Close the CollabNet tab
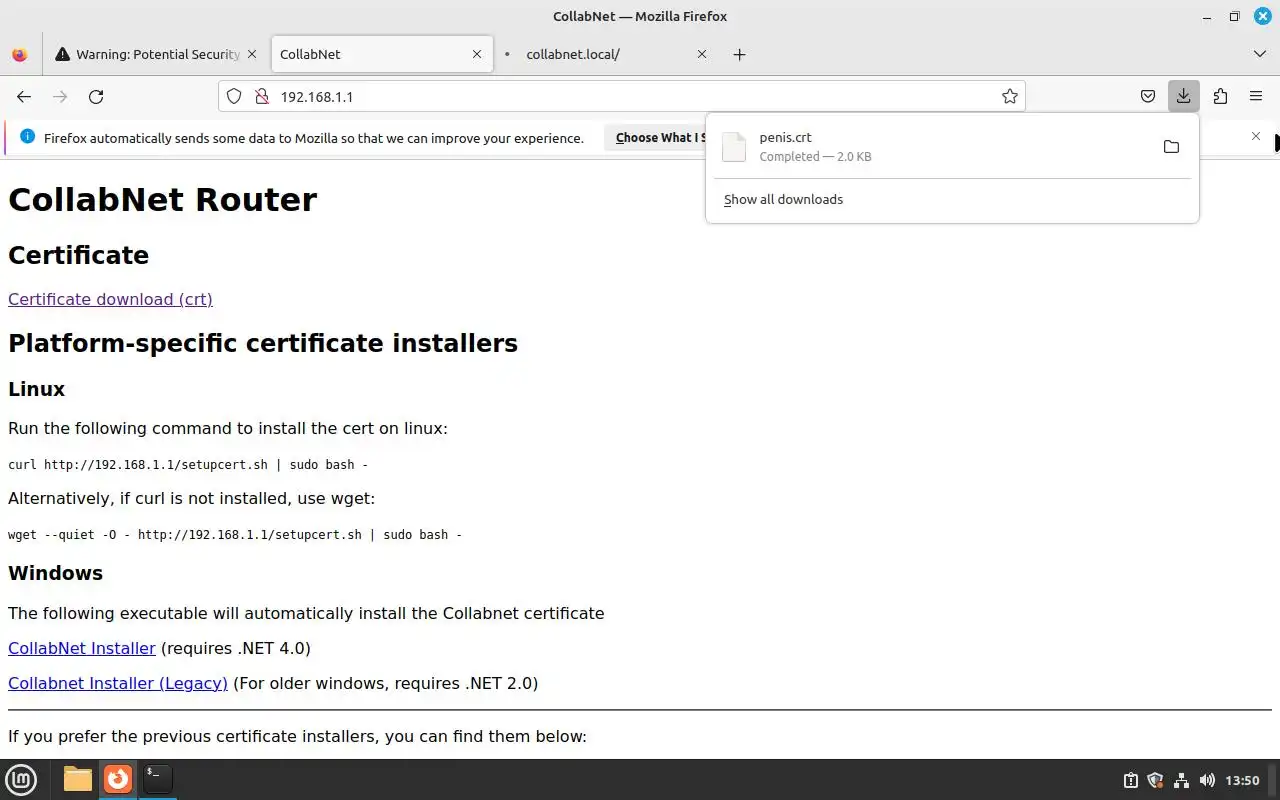1280x800 pixels. tap(478, 54)
